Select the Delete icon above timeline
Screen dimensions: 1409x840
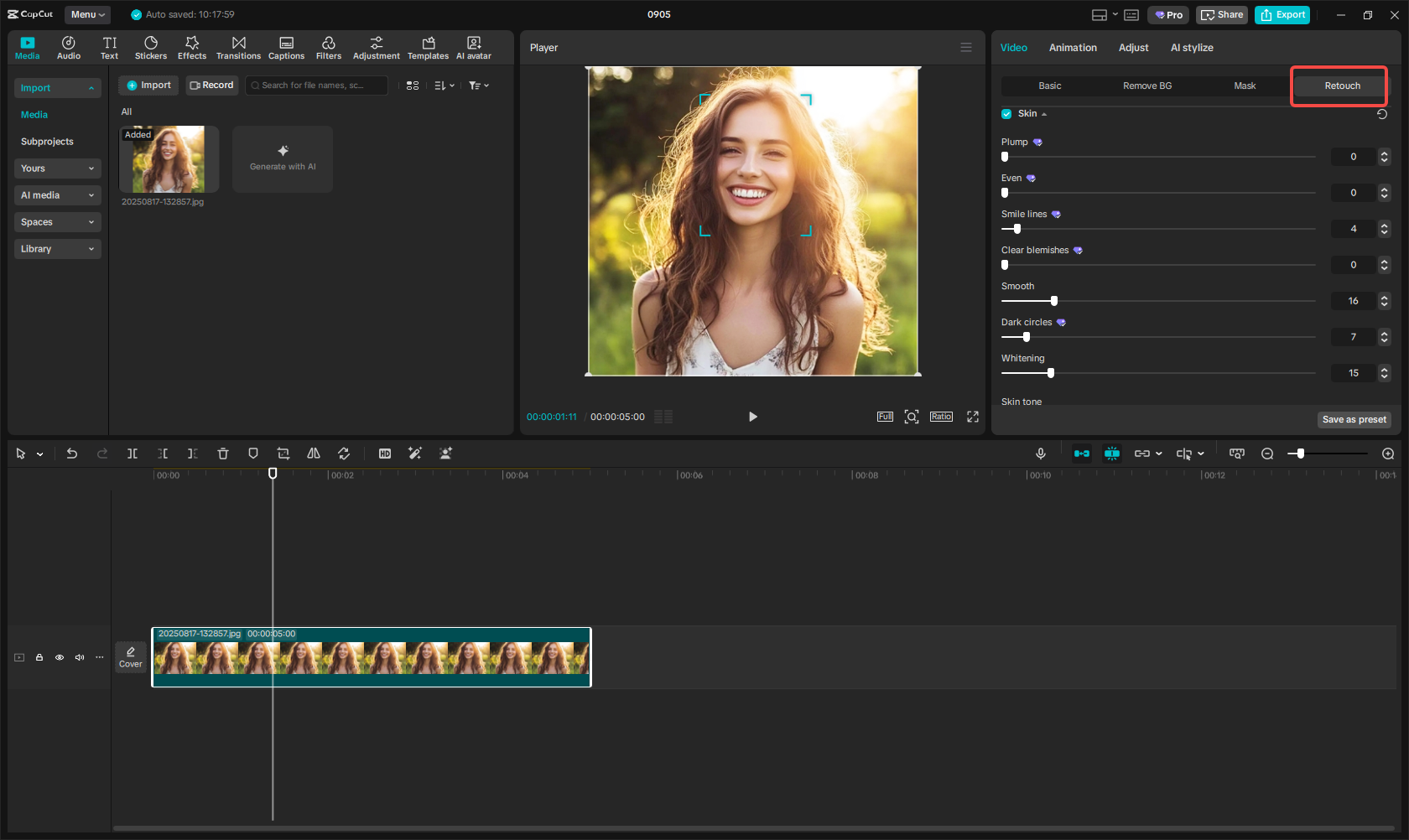(x=223, y=454)
